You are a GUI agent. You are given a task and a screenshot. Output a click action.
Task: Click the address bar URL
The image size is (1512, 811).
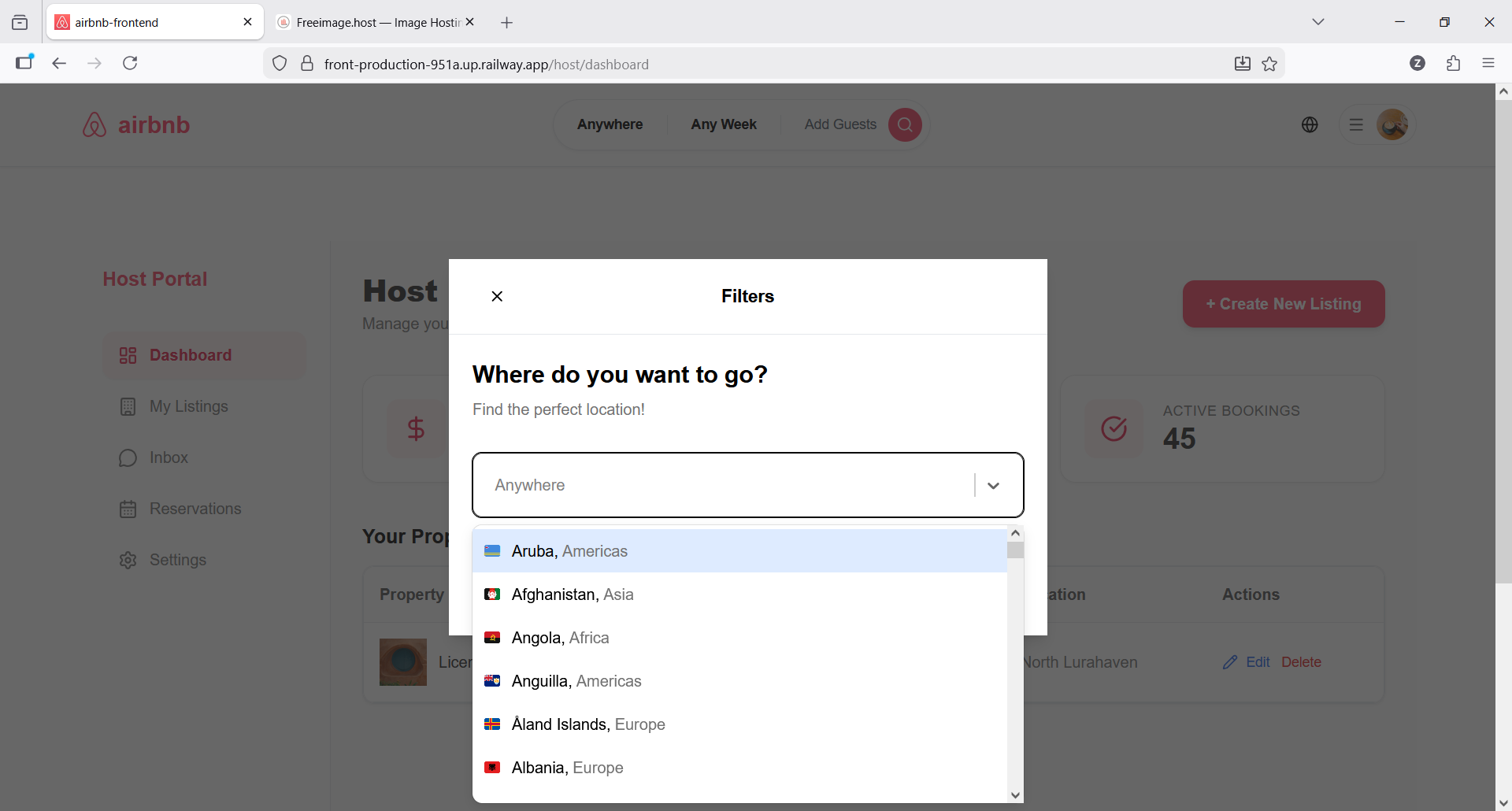tap(487, 65)
